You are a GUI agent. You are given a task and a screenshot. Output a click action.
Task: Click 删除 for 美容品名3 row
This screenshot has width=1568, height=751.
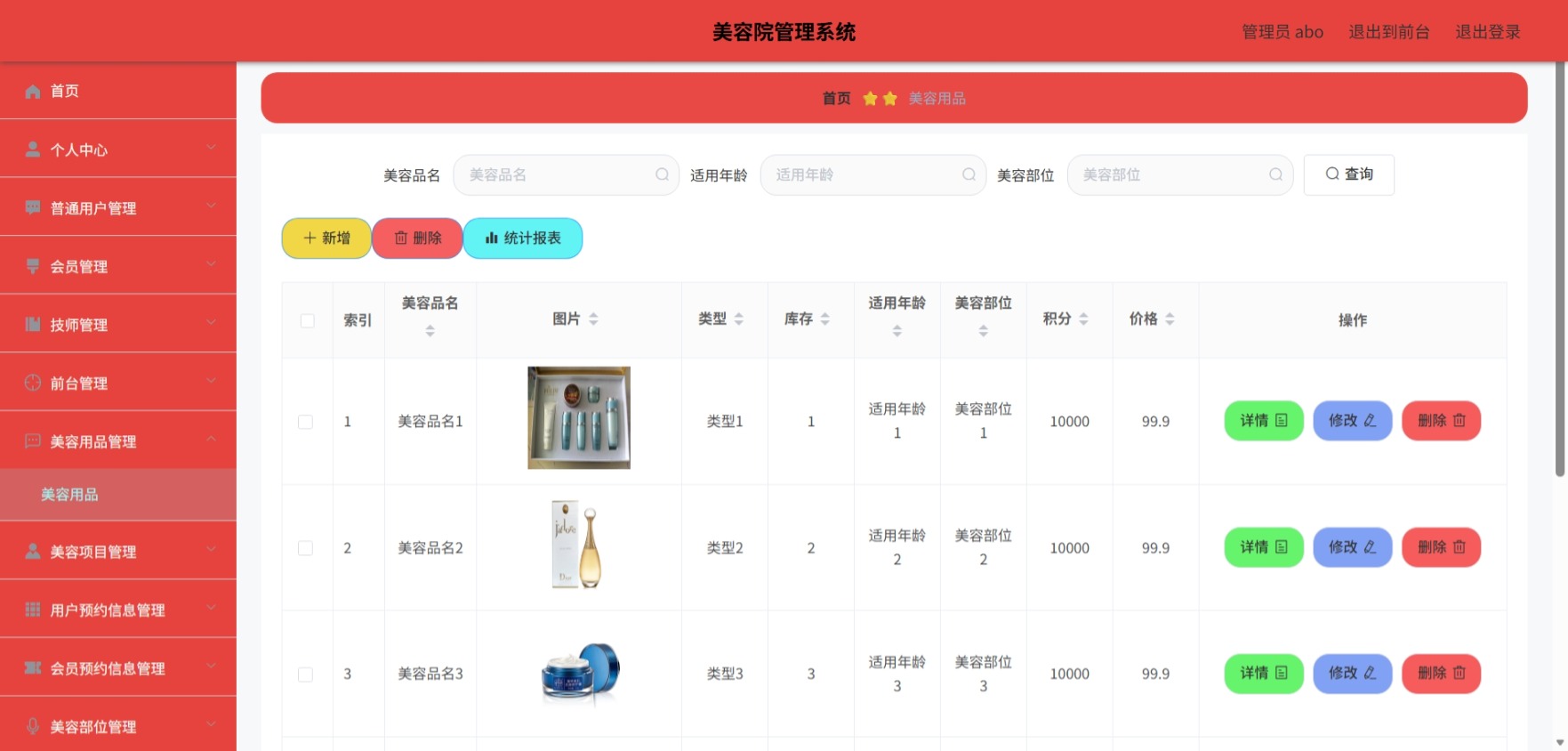pos(1441,674)
